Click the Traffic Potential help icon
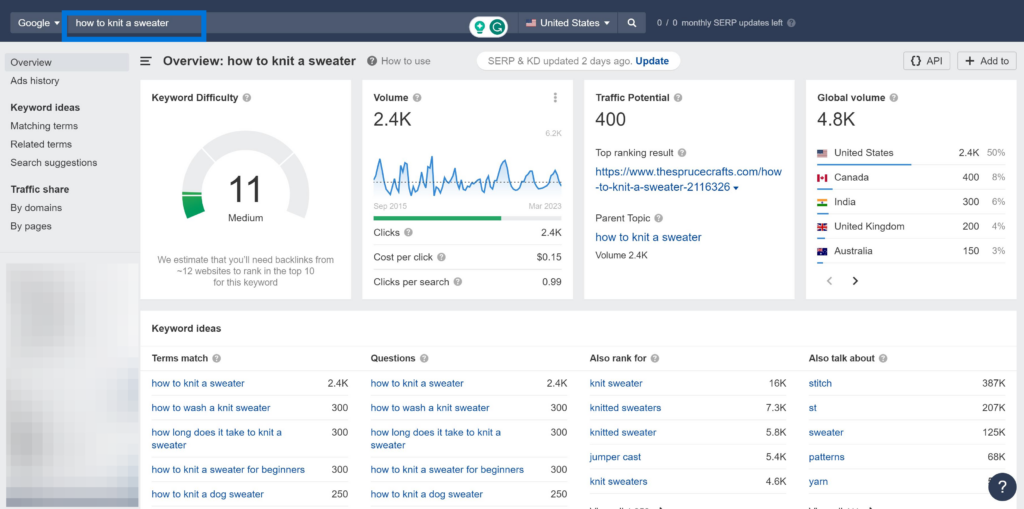Screen dimensions: 1024x509 (678, 98)
